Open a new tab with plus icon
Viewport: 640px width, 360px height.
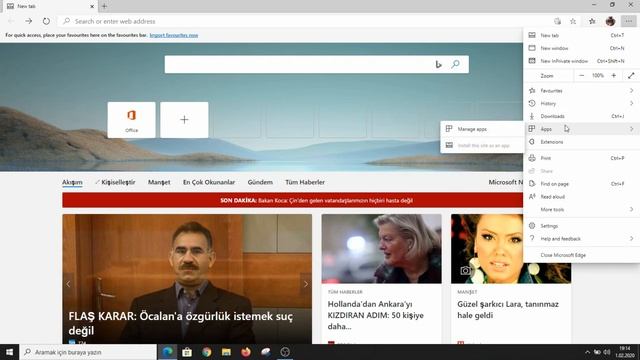[104, 6]
